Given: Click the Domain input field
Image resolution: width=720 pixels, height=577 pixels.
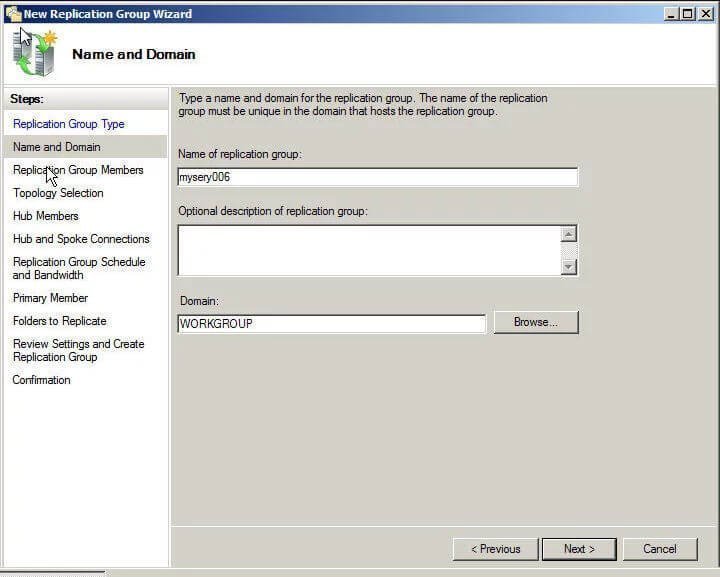Looking at the screenshot, I should point(331,324).
